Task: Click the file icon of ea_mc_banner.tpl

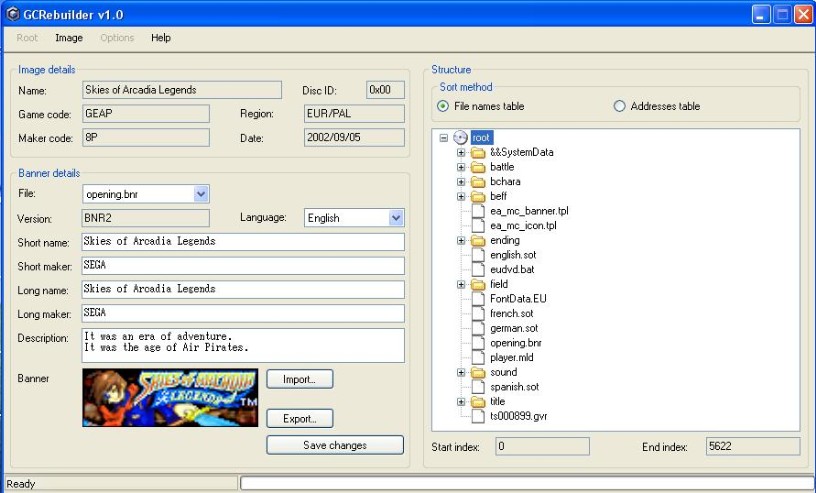Action: (x=478, y=211)
